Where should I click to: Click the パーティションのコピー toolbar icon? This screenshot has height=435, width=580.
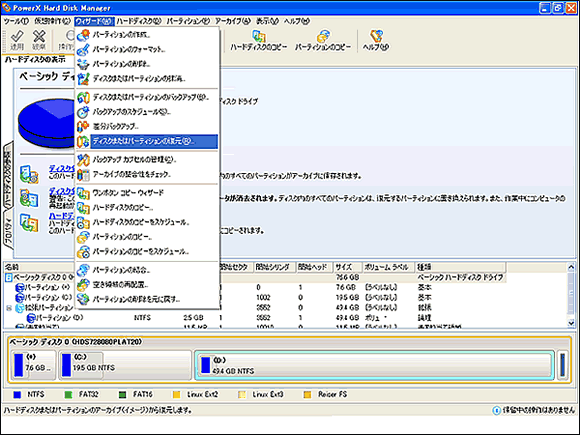(x=323, y=37)
